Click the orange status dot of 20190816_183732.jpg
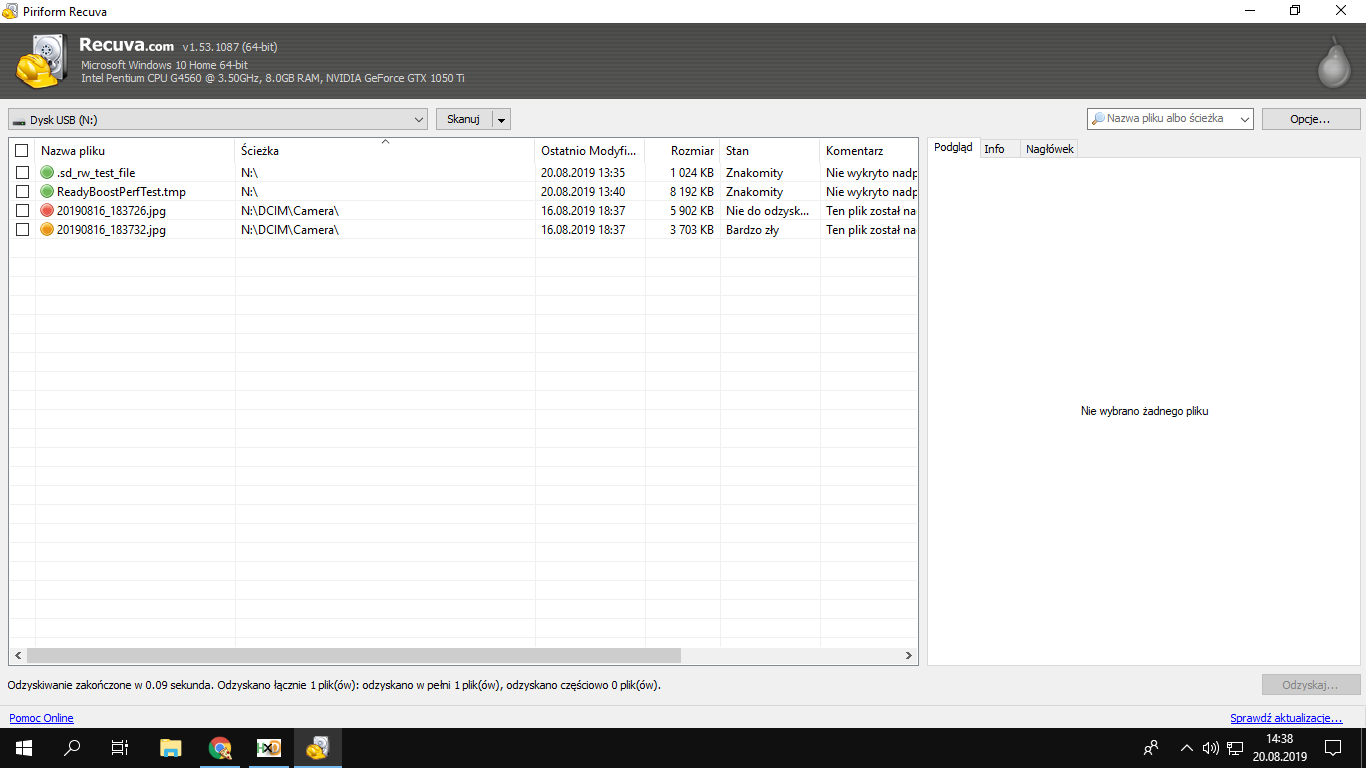 (47, 230)
